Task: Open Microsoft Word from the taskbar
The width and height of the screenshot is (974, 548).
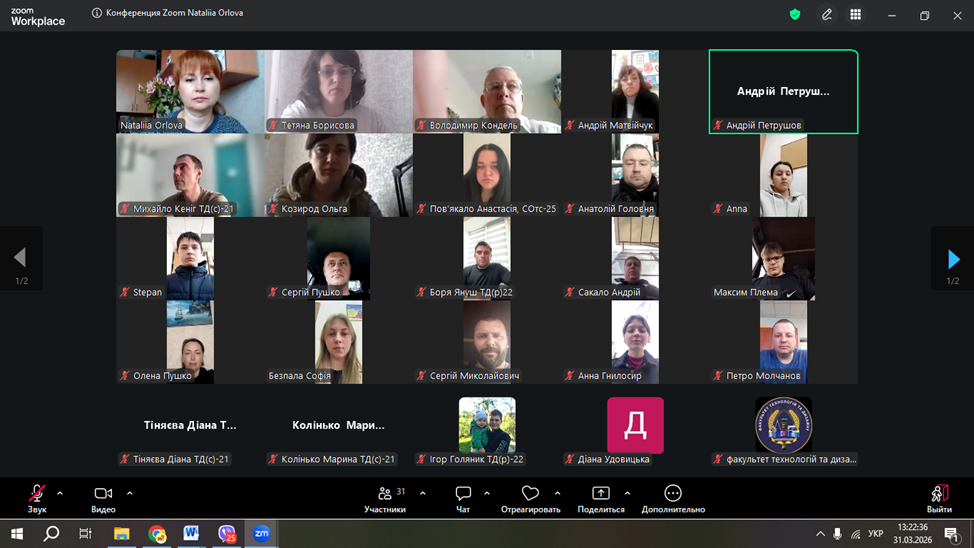Action: 191,534
